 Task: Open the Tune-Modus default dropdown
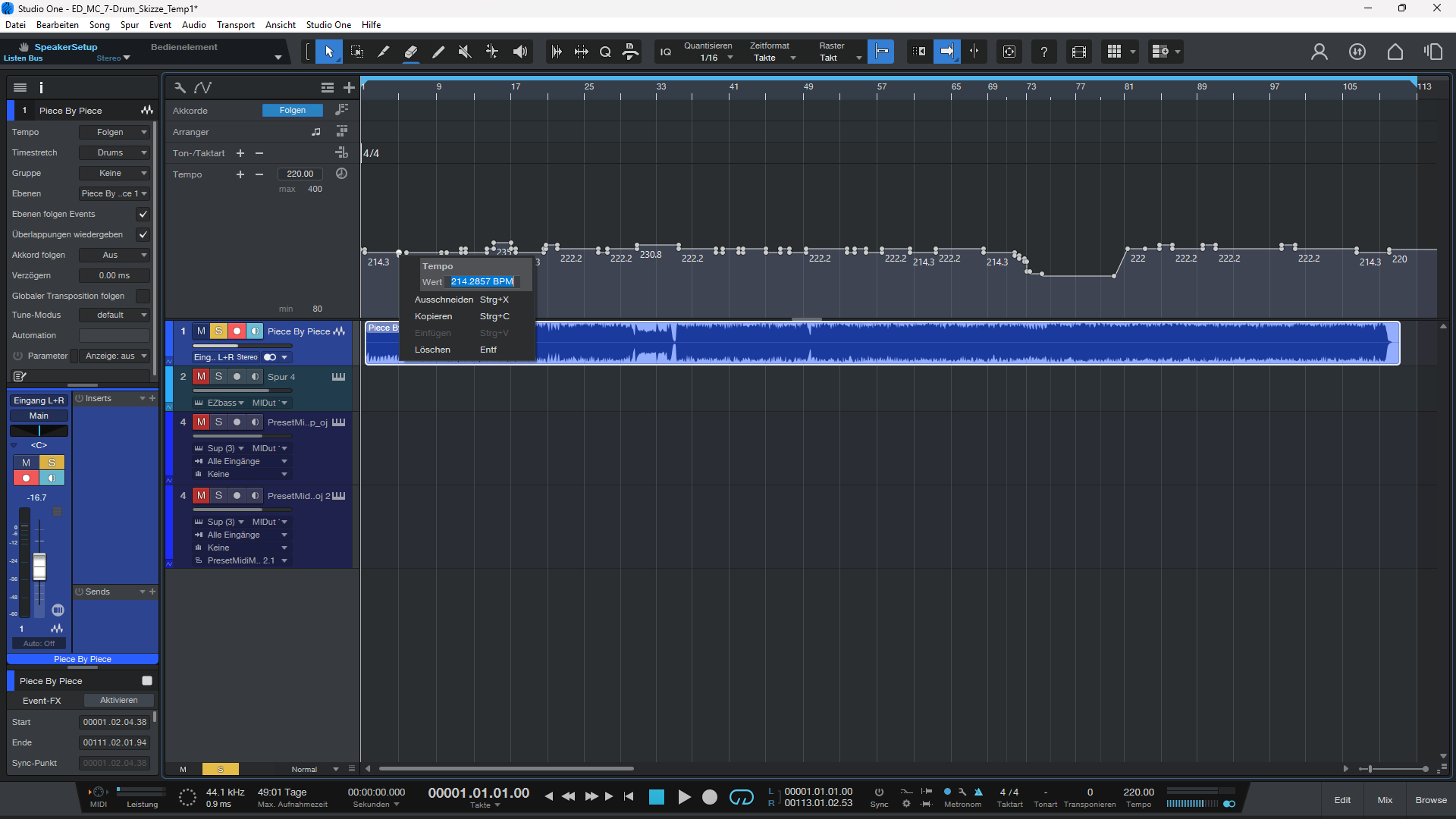pyautogui.click(x=115, y=315)
